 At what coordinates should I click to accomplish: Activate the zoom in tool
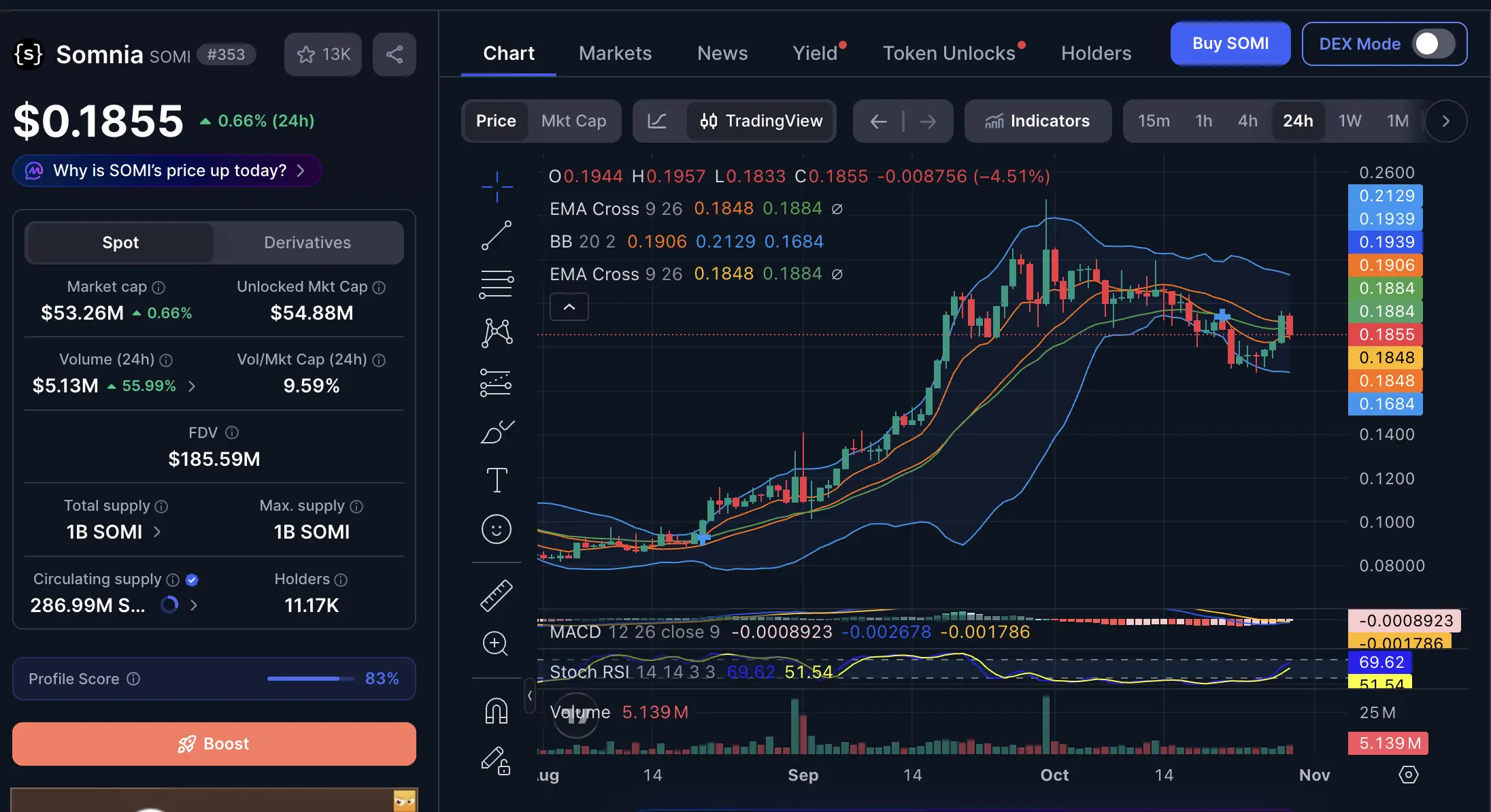tap(495, 643)
